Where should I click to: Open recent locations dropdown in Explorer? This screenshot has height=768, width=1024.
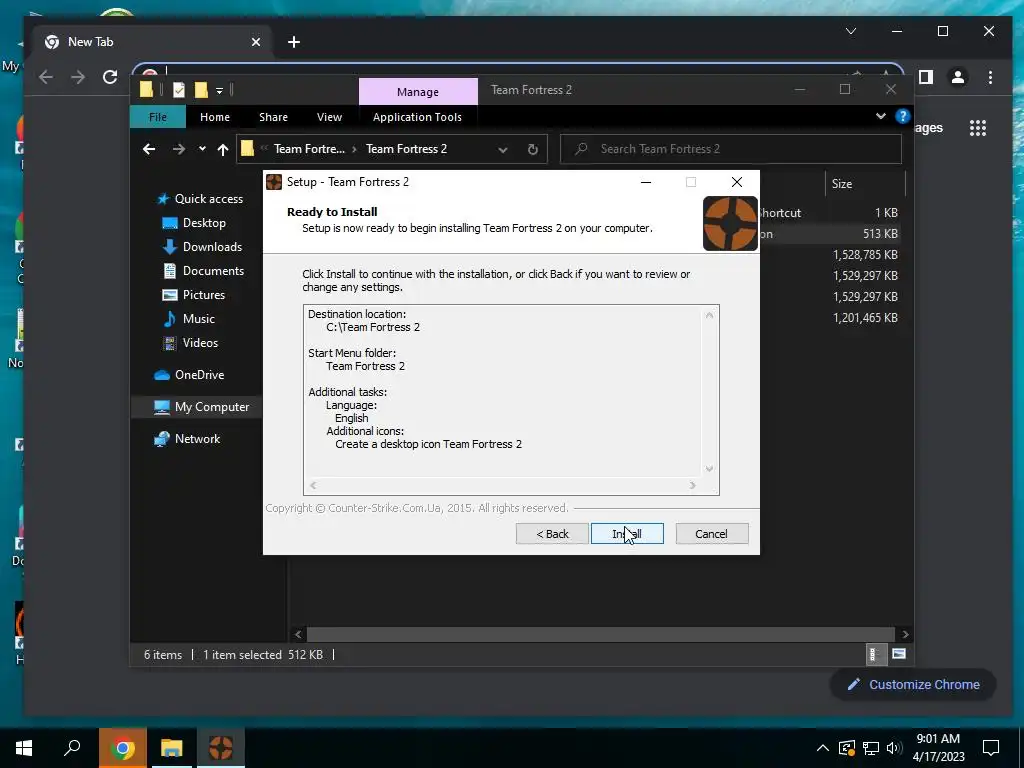click(202, 149)
